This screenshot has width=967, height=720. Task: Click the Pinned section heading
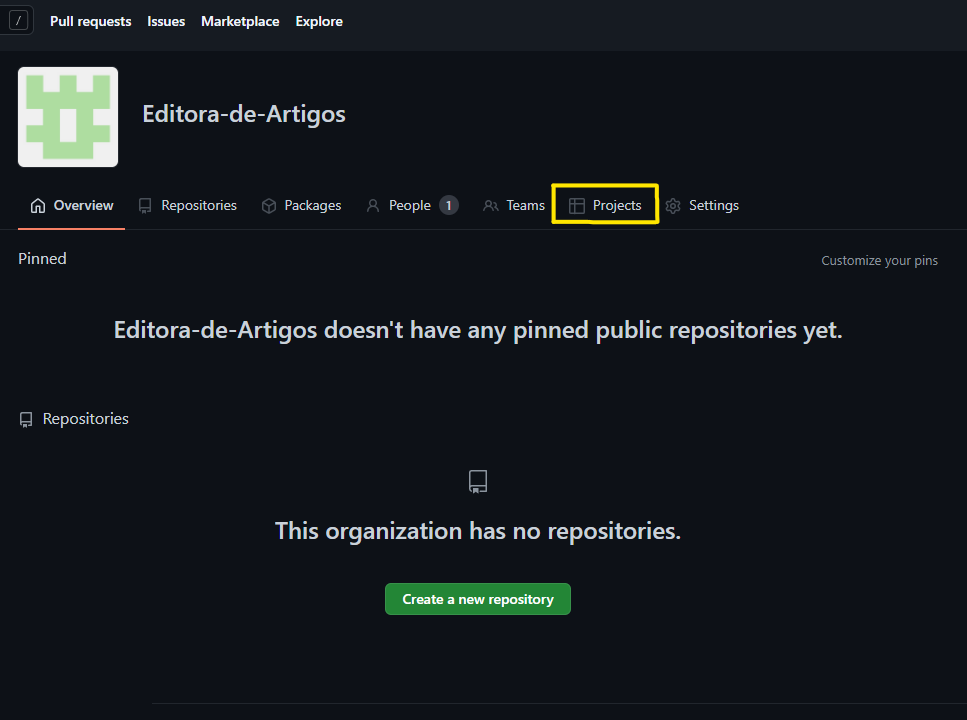tap(42, 259)
